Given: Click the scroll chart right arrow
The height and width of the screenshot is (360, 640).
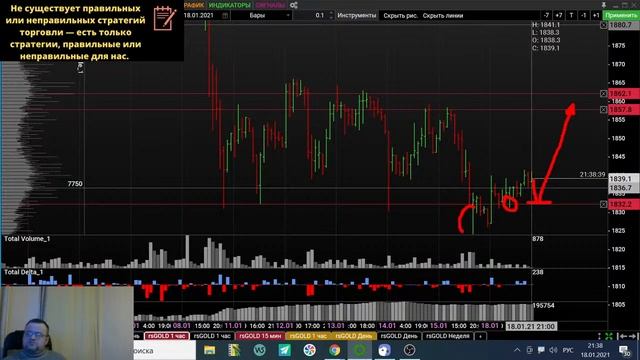Looking at the screenshot, I should point(633,336).
